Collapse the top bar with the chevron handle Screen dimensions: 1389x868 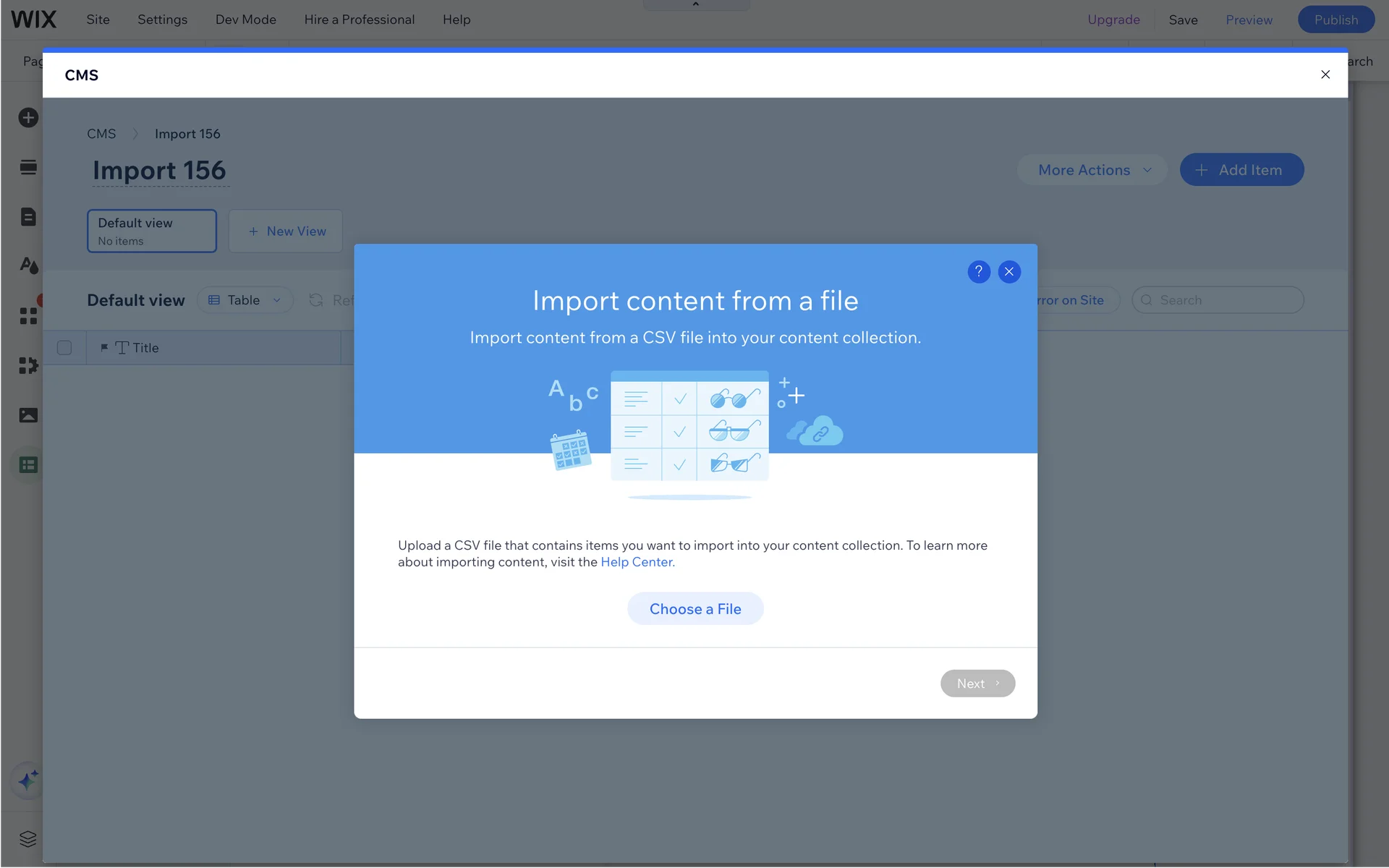coord(695,4)
